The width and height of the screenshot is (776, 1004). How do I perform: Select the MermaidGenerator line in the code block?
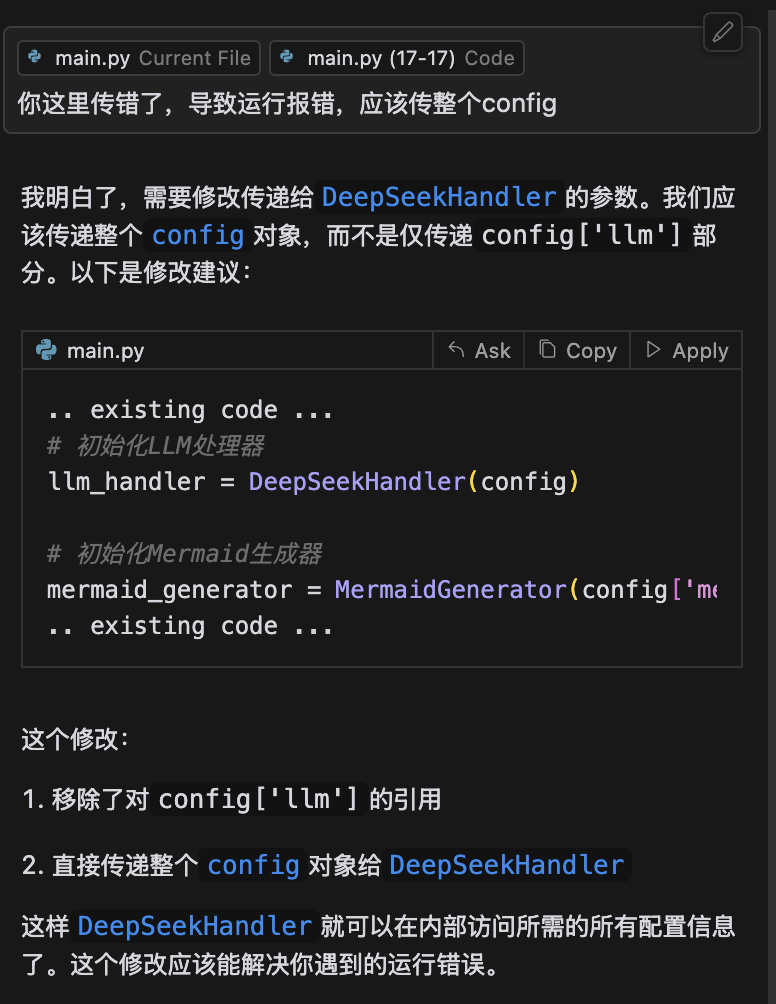[x=380, y=590]
